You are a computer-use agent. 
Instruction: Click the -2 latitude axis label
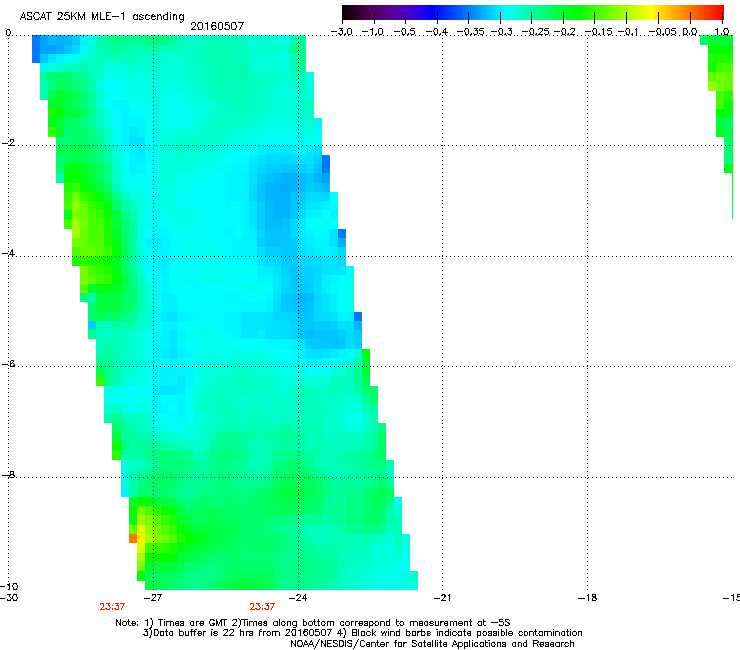[8, 143]
